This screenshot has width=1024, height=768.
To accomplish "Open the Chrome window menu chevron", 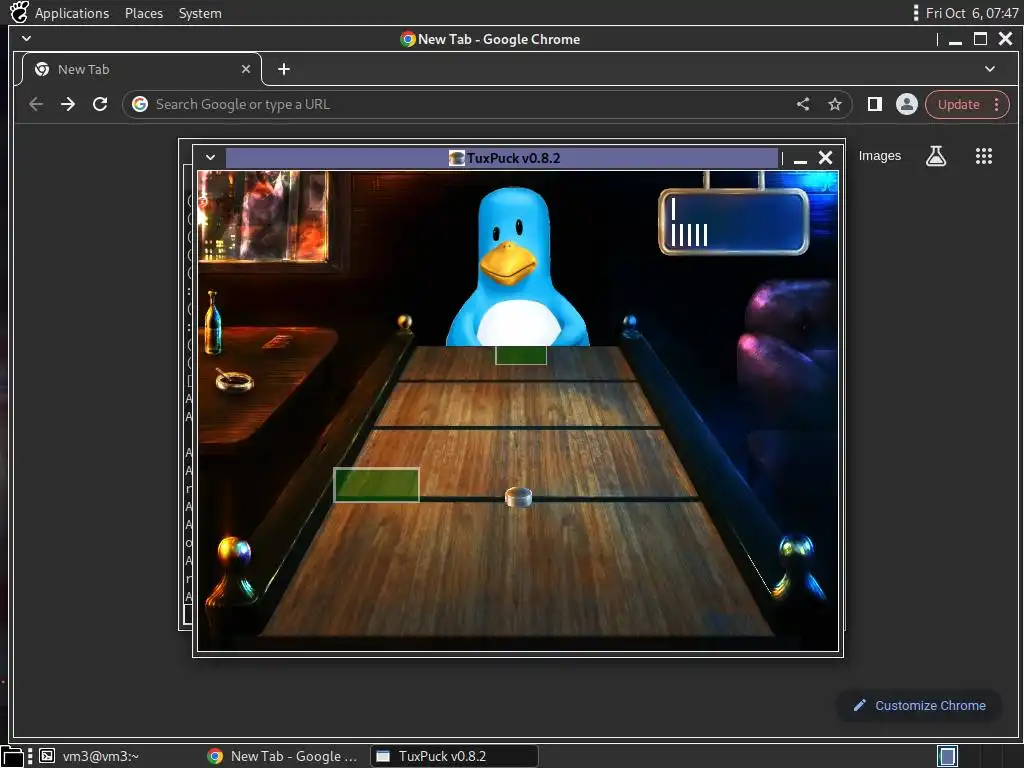I will pyautogui.click(x=26, y=39).
